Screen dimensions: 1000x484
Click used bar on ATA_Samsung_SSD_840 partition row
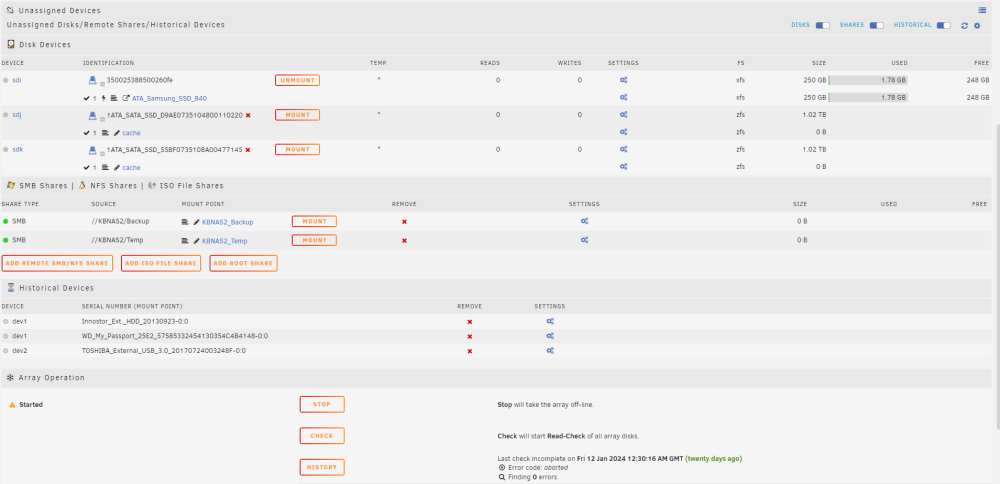click(868, 98)
